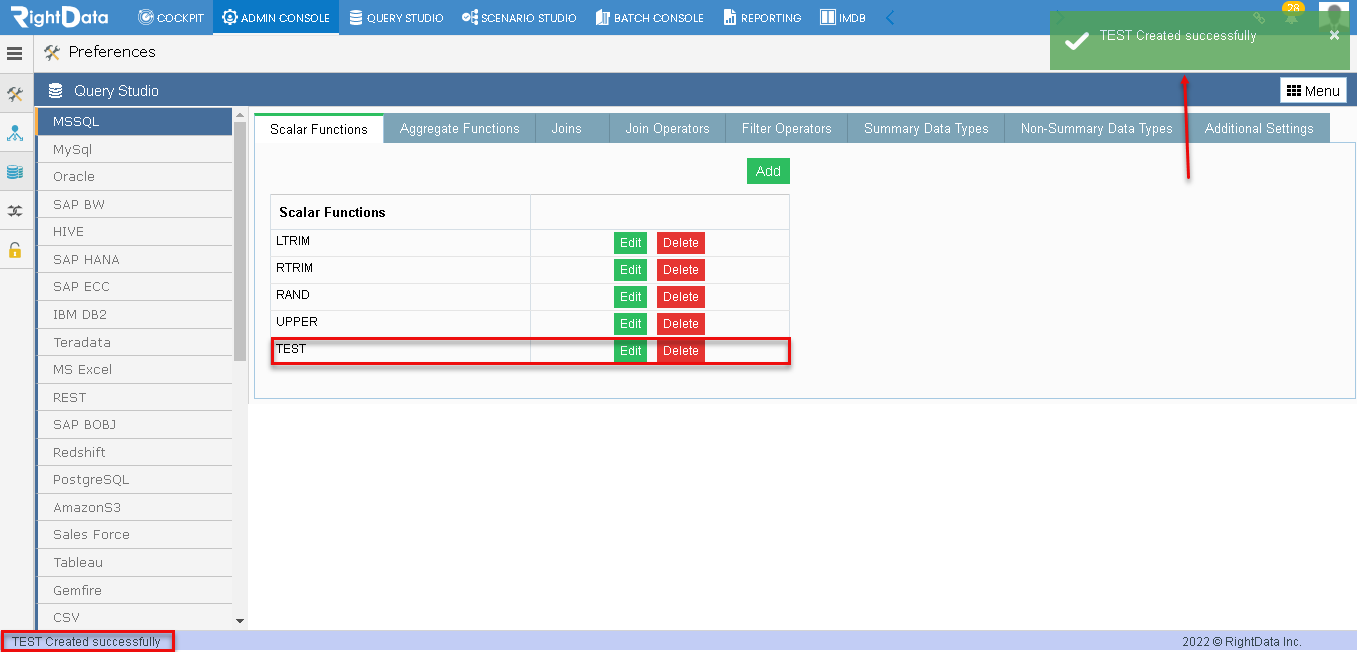Click the left chevron navigation arrow
The height and width of the screenshot is (652, 1357).
click(890, 17)
